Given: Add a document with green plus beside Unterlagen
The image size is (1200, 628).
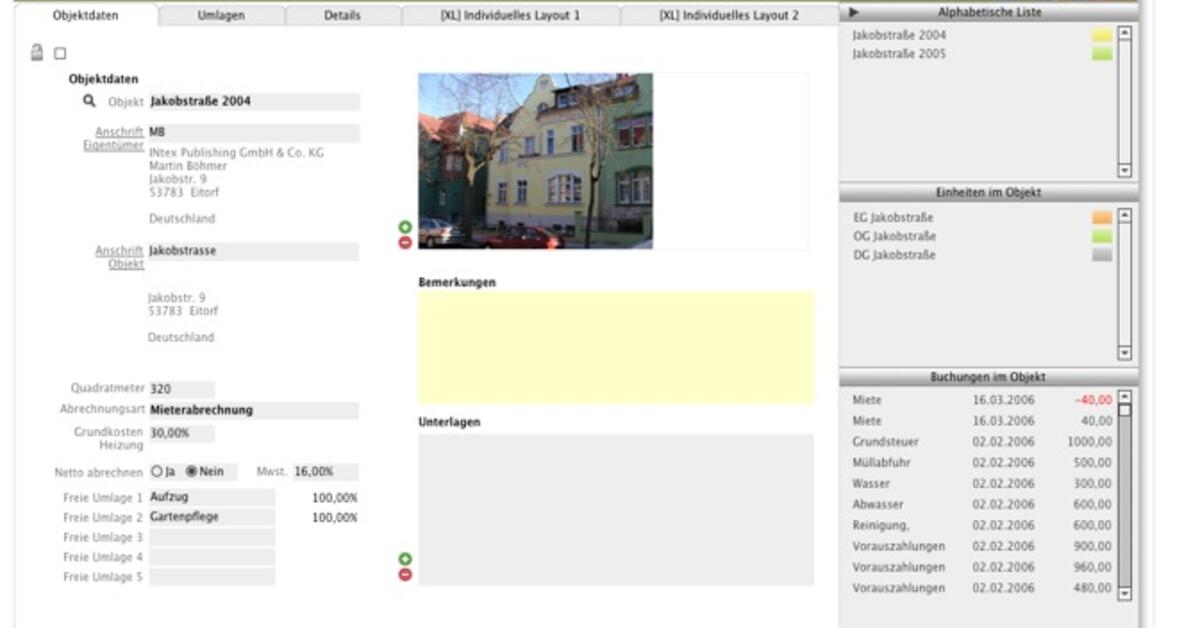Looking at the screenshot, I should (x=403, y=560).
